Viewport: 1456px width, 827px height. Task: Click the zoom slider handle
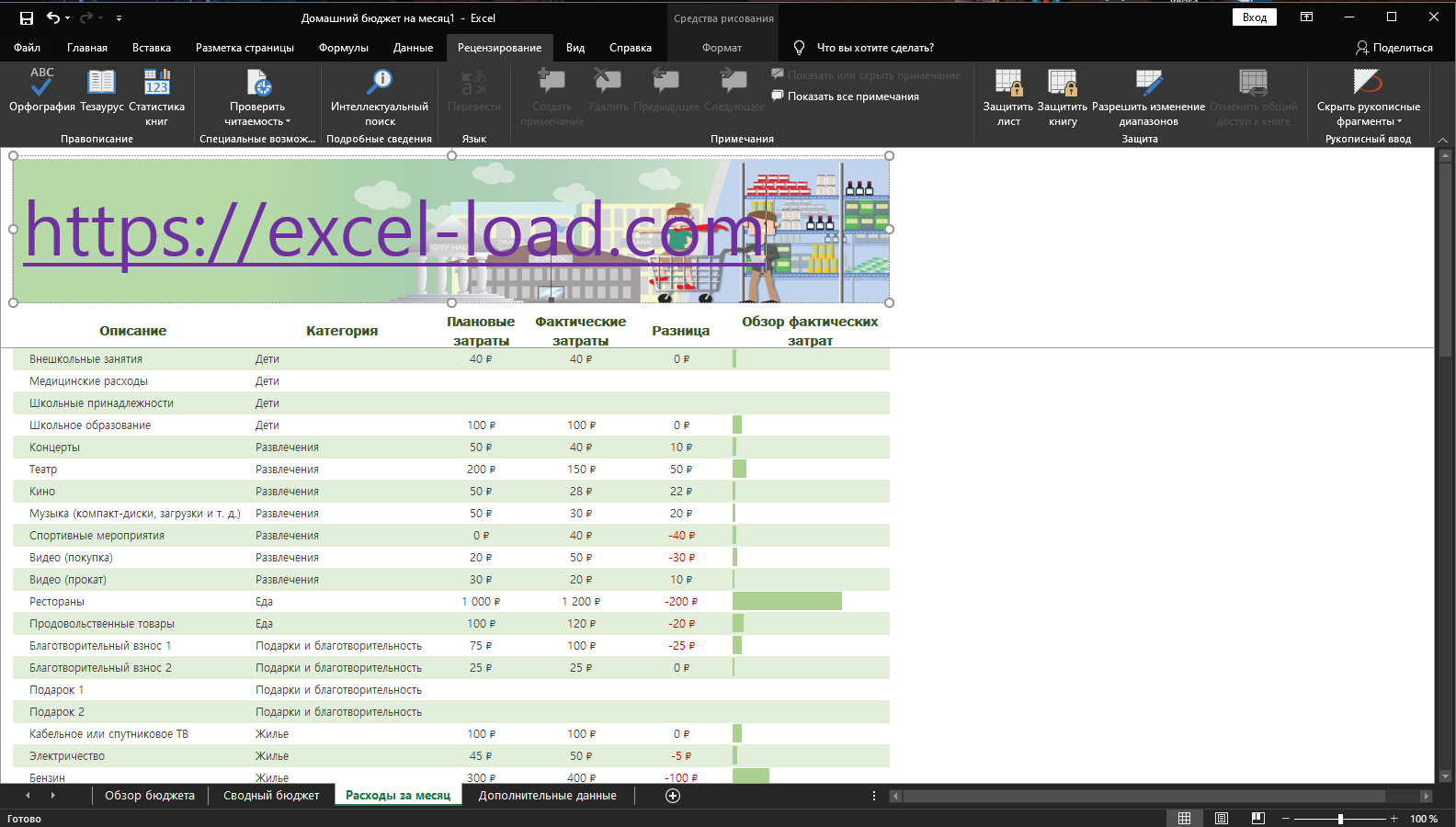[1340, 818]
